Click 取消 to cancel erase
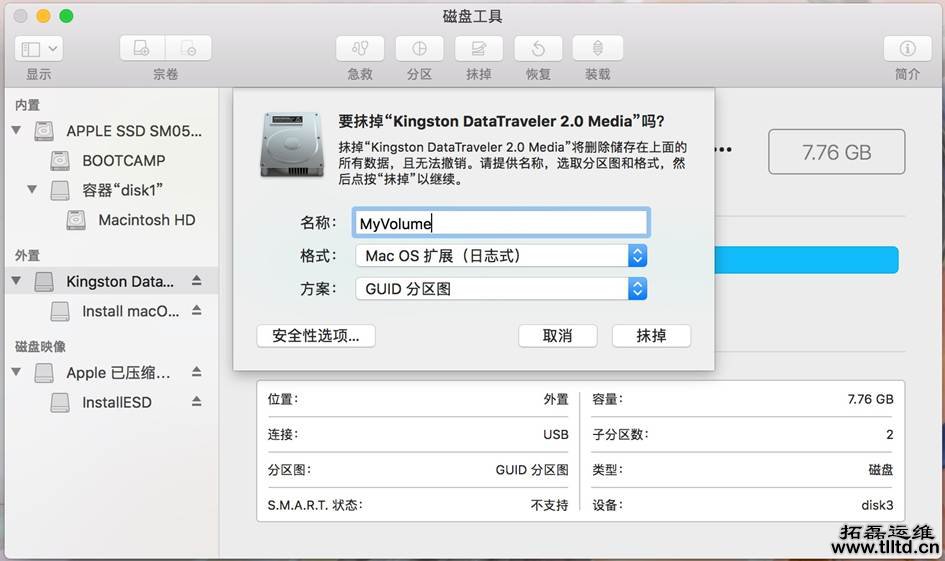 coord(557,336)
